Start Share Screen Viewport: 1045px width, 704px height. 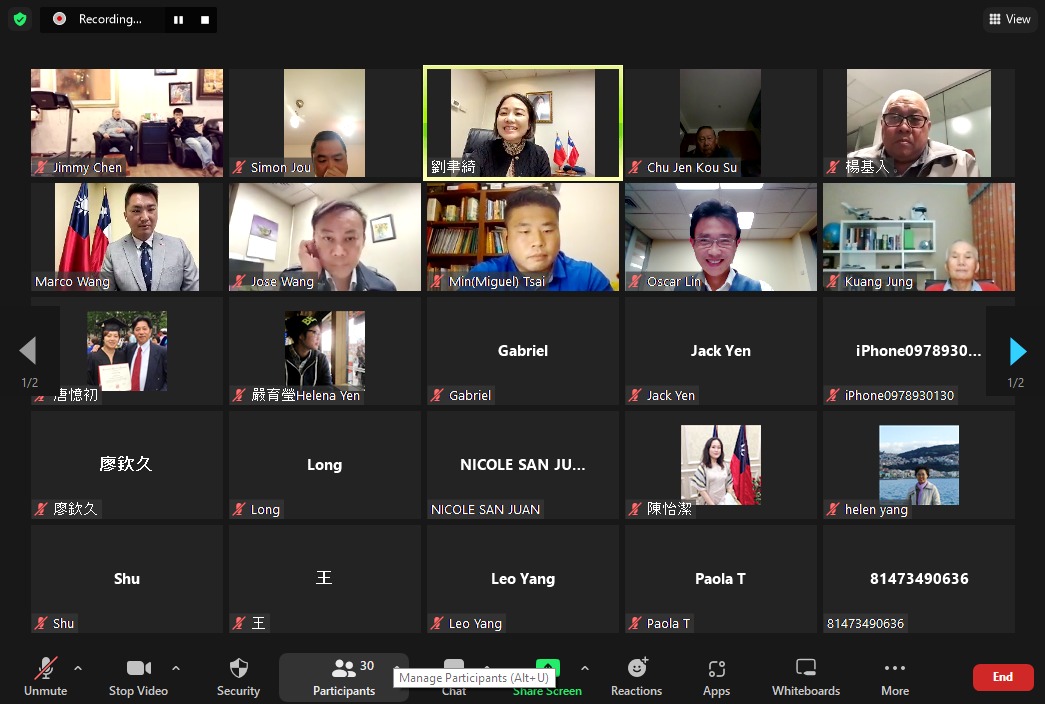point(547,668)
